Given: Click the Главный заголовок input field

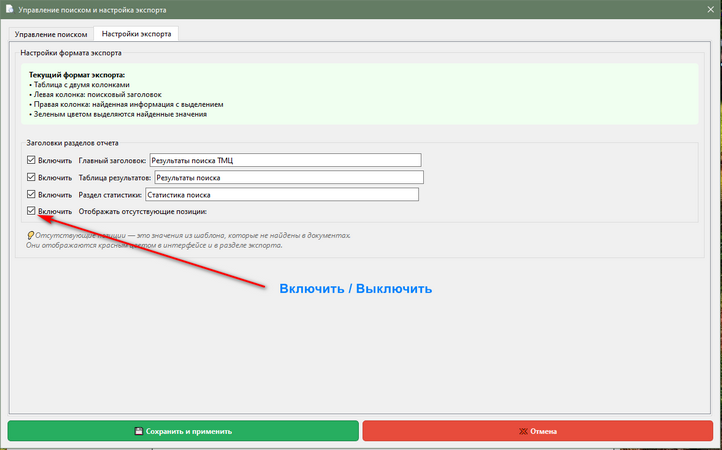Looking at the screenshot, I should (285, 160).
